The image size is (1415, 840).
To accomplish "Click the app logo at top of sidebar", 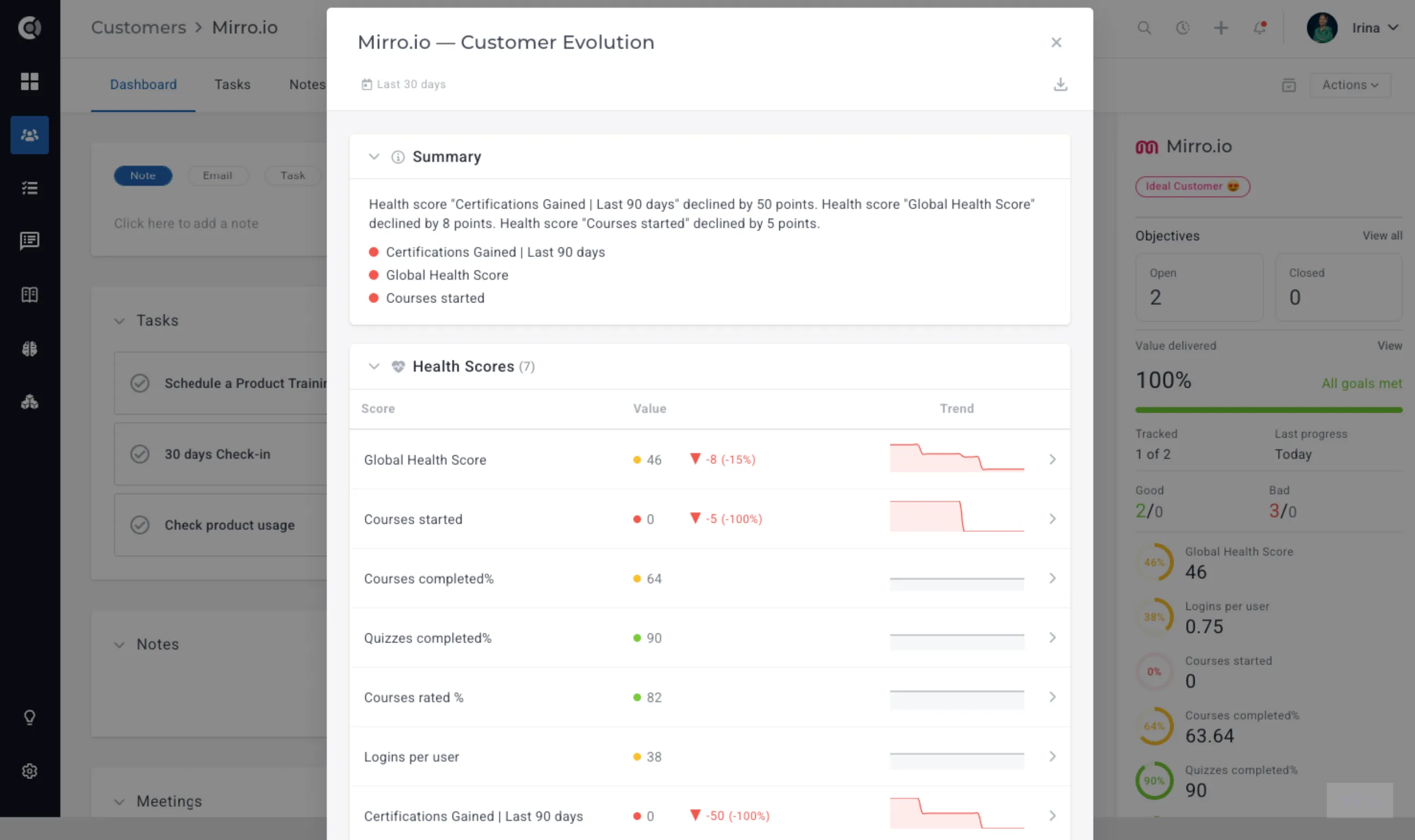I will click(x=29, y=27).
